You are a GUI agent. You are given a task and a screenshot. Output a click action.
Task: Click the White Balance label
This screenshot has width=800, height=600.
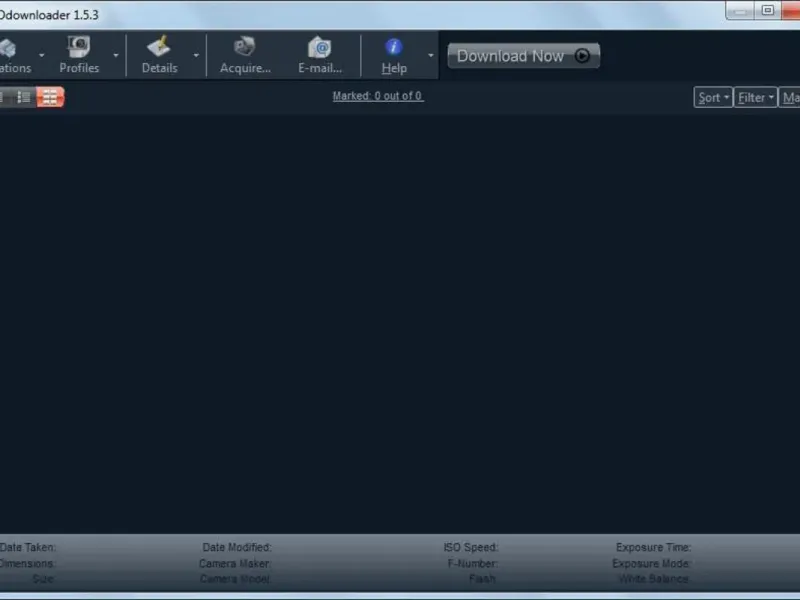pyautogui.click(x=654, y=579)
